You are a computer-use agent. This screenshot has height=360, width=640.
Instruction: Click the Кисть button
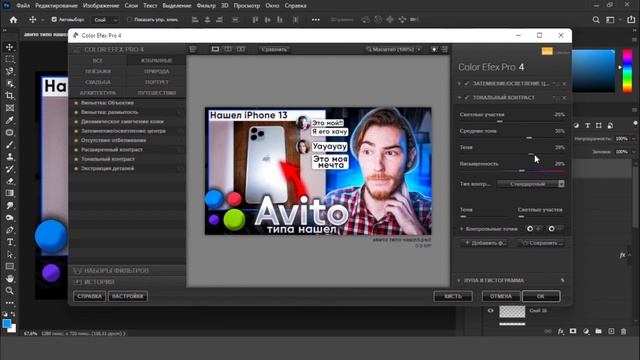[x=453, y=296]
